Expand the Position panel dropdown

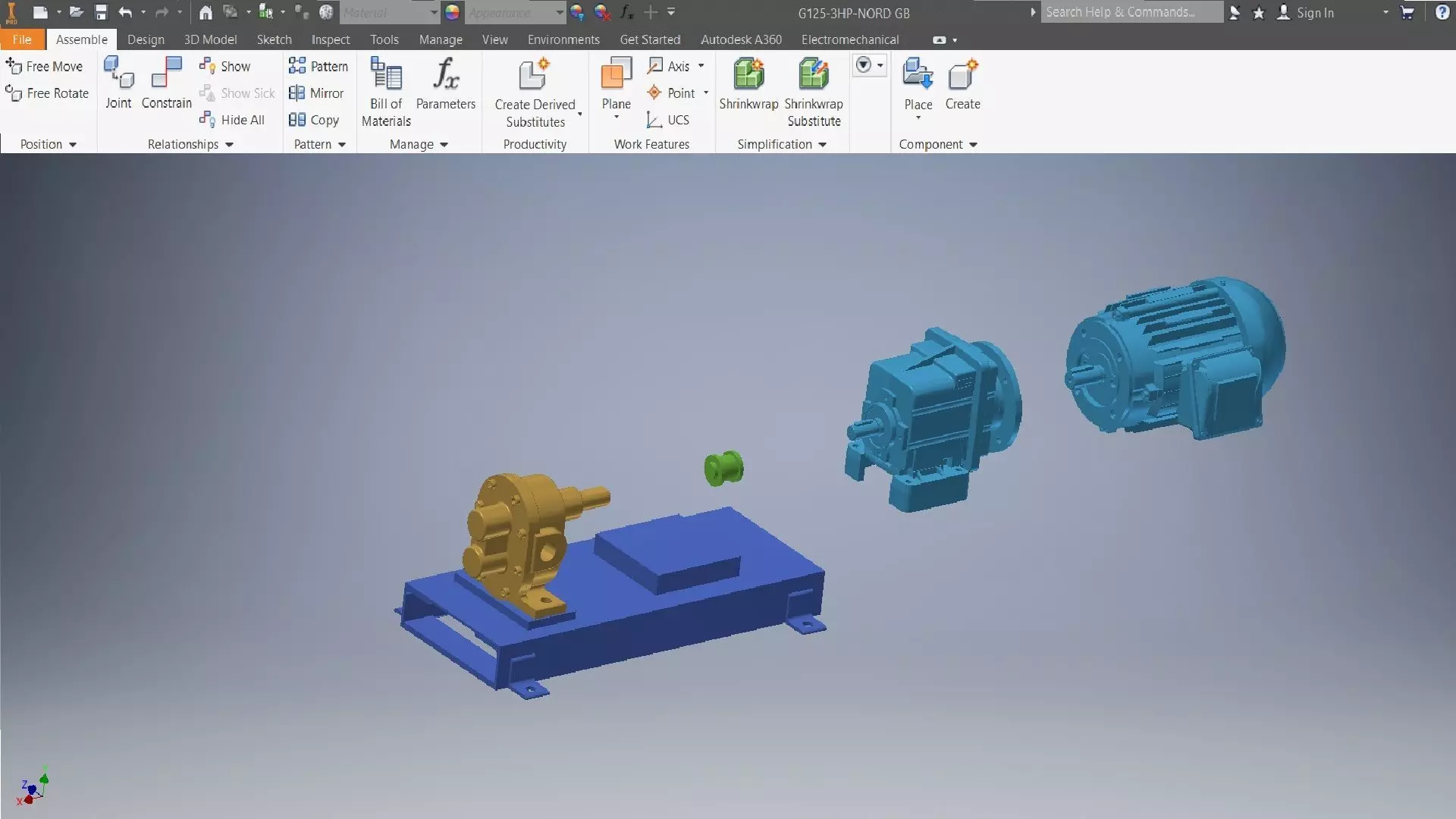click(73, 145)
